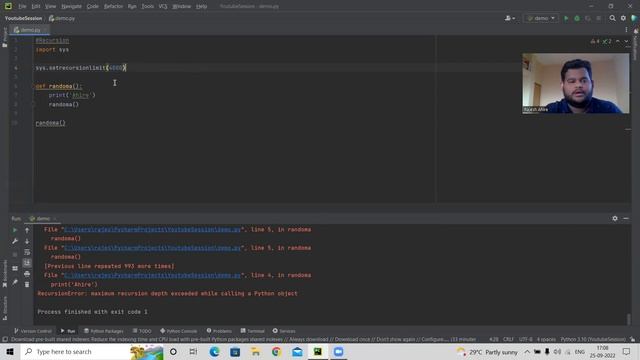Viewport: 640px width, 360px height.
Task: Click traceback file link for line 4
Action: coord(153,276)
